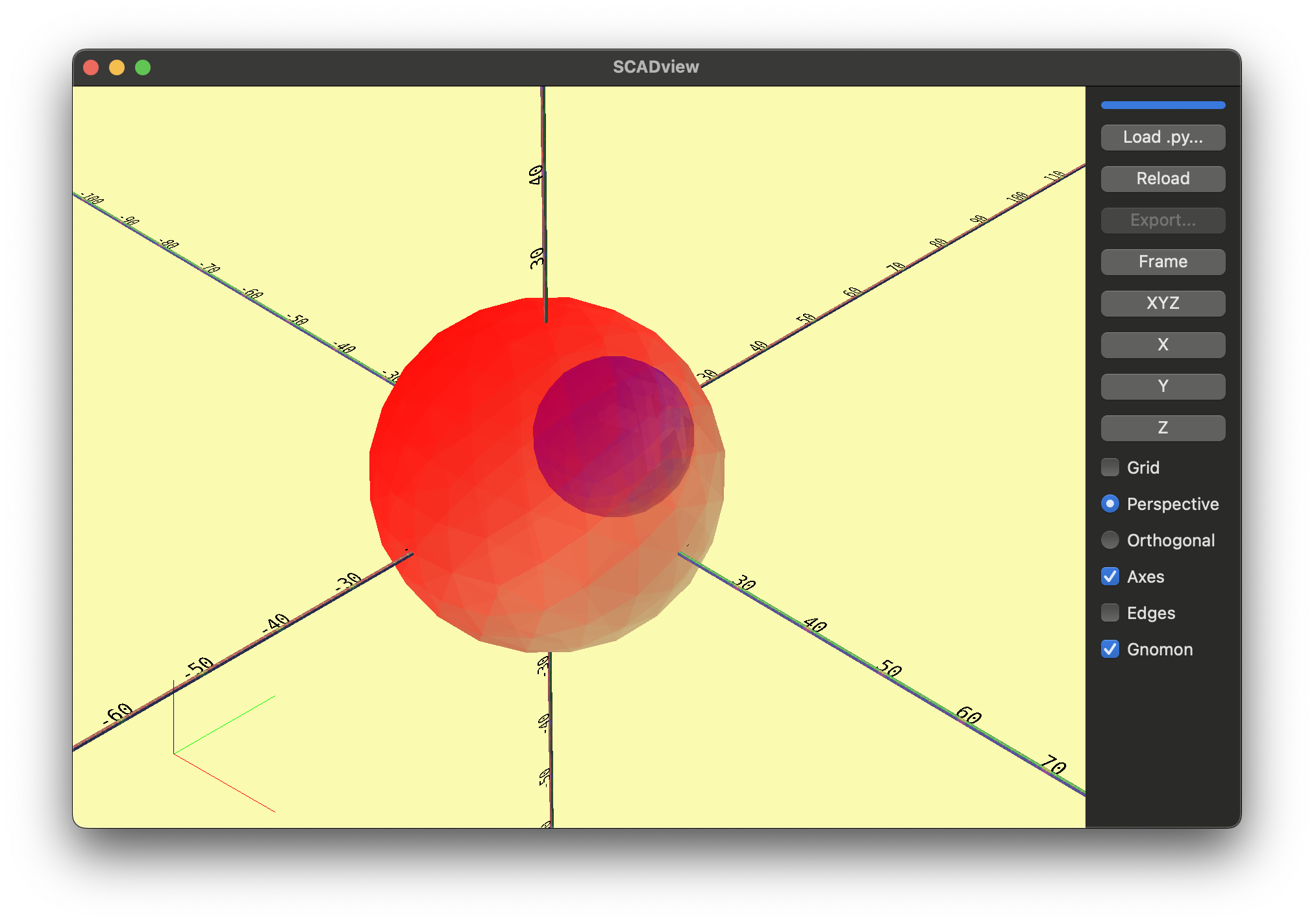
Task: Click the yellow minimize window button
Action: click(x=117, y=67)
